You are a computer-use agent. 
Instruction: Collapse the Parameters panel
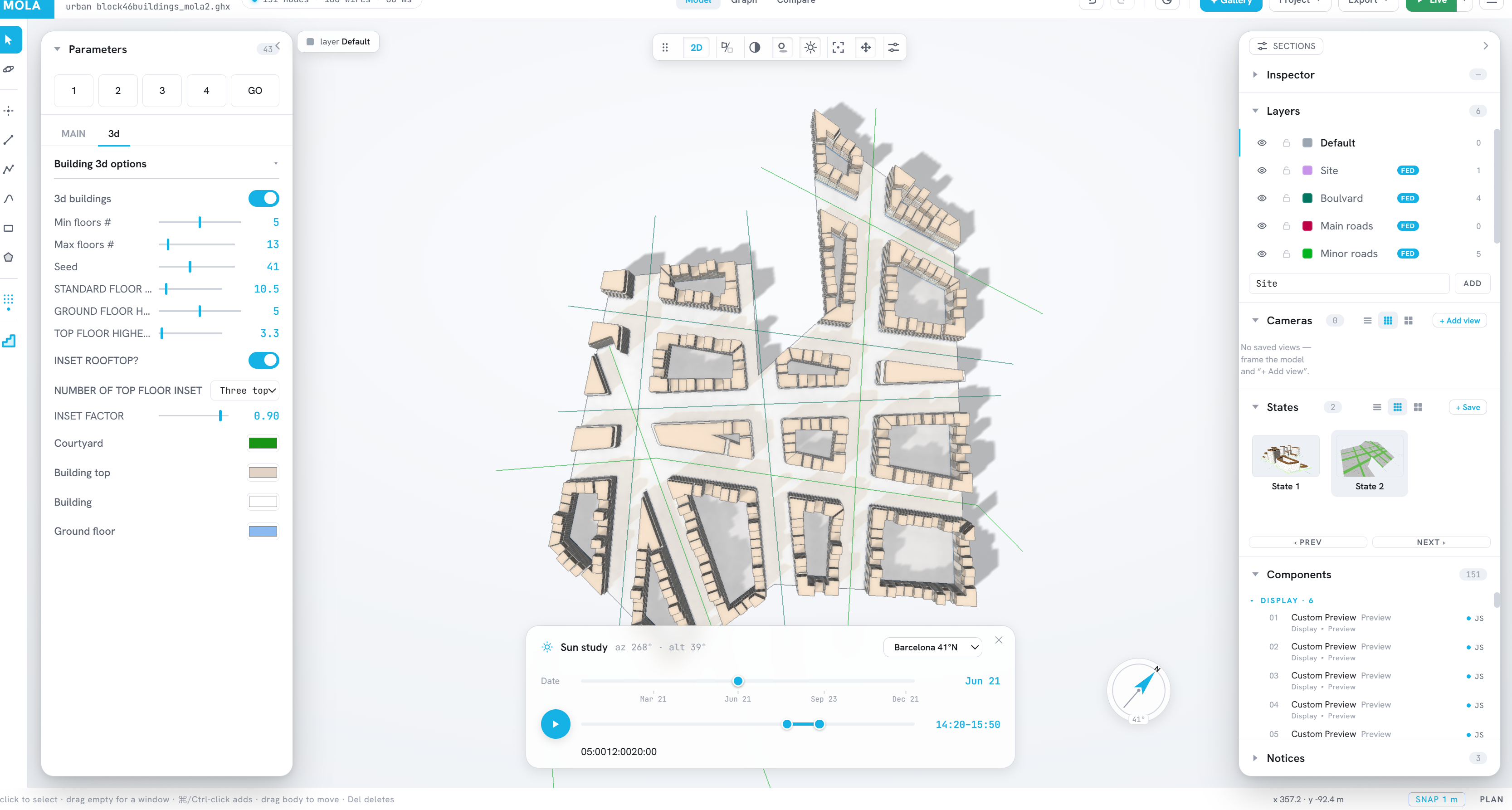coord(58,49)
